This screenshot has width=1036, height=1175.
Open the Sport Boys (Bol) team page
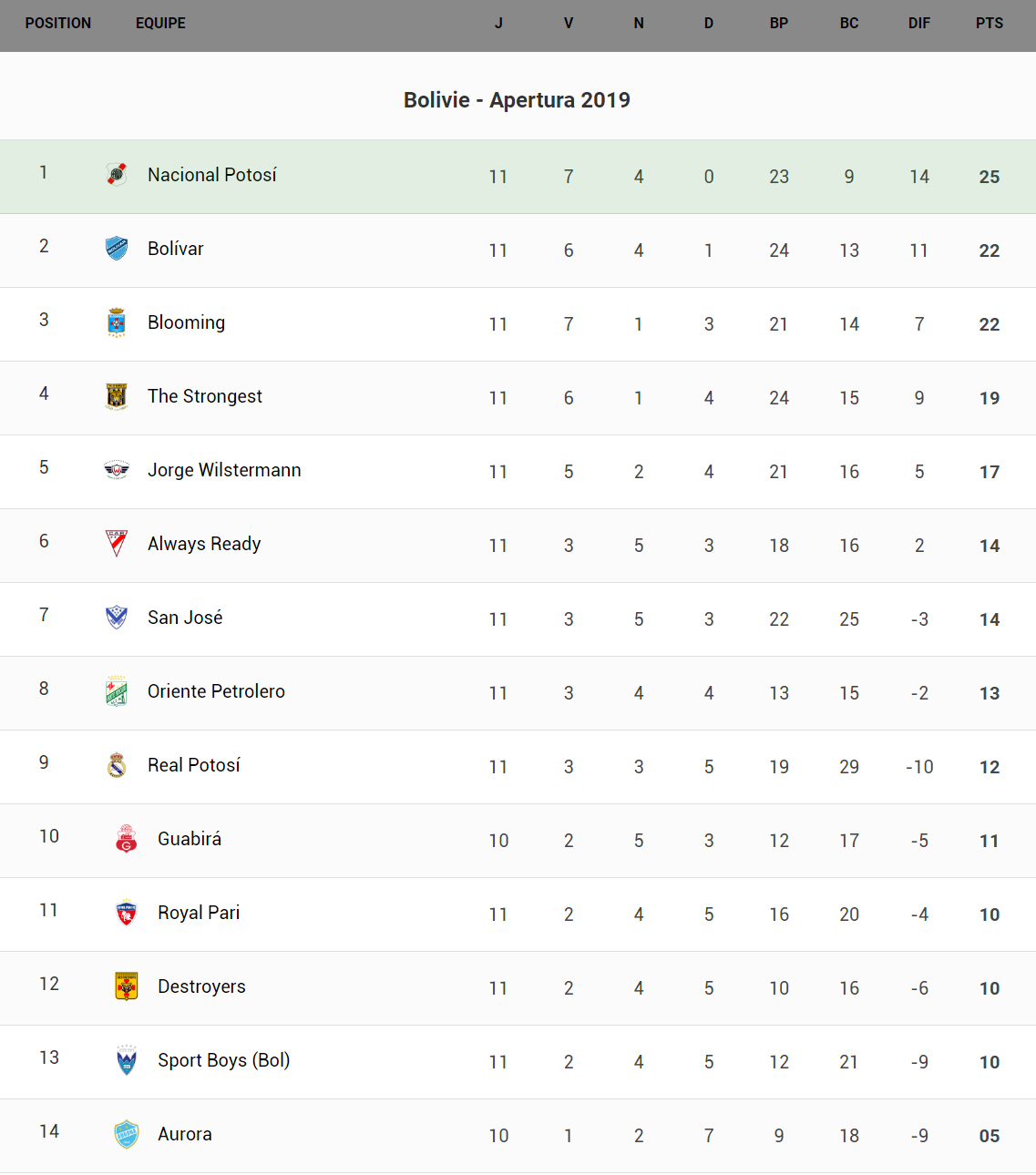click(223, 1060)
